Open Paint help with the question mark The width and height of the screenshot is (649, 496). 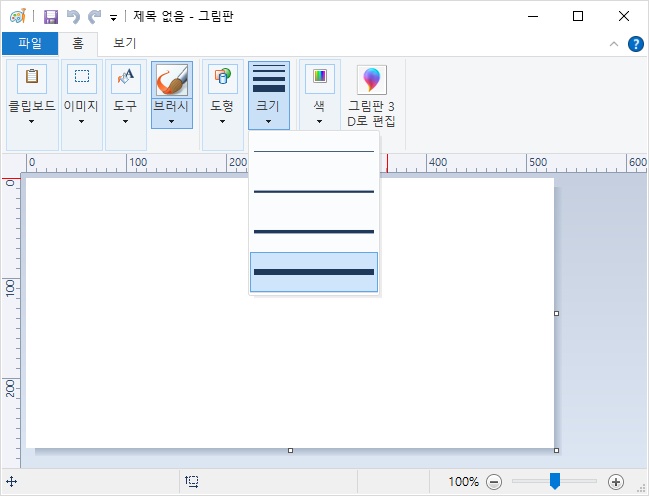click(x=636, y=44)
